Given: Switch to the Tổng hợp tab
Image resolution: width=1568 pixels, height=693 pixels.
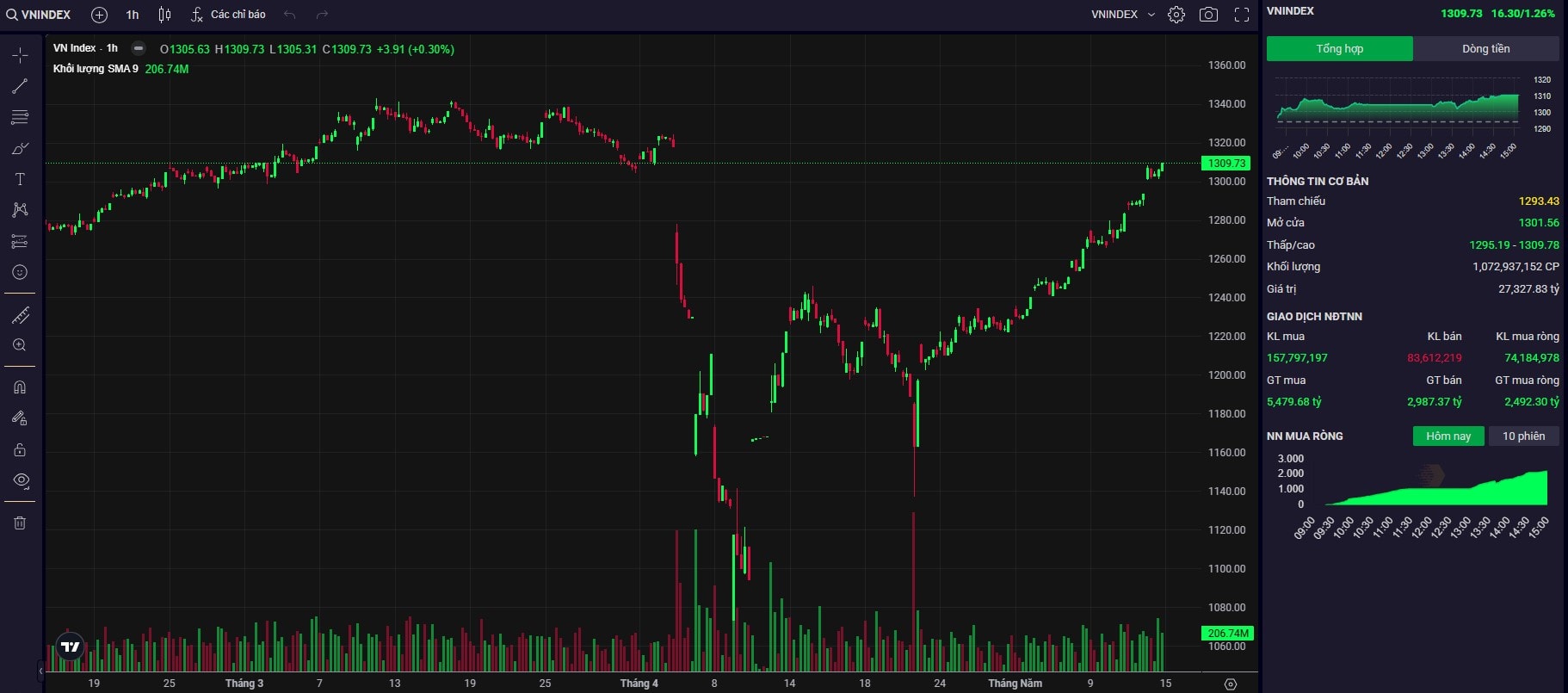Looking at the screenshot, I should pyautogui.click(x=1339, y=48).
